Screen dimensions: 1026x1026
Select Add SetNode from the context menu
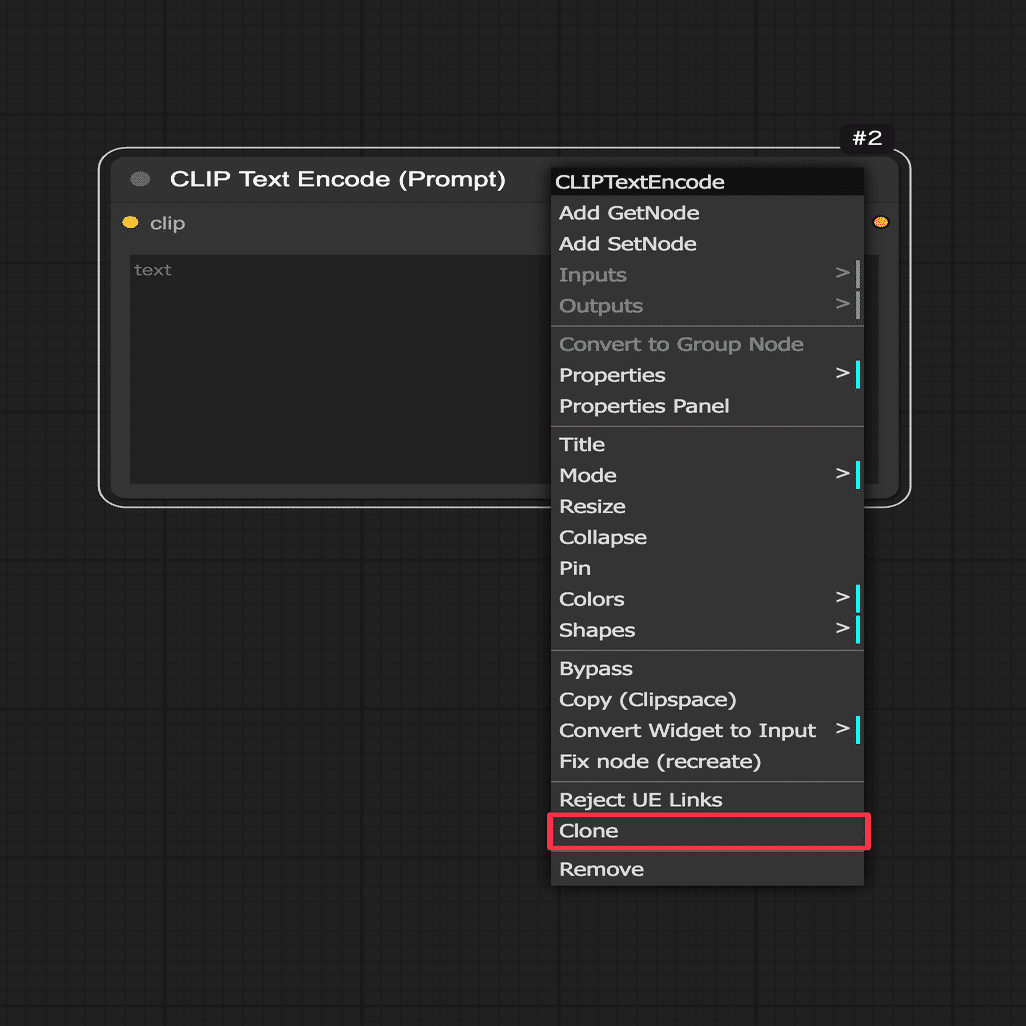point(707,243)
